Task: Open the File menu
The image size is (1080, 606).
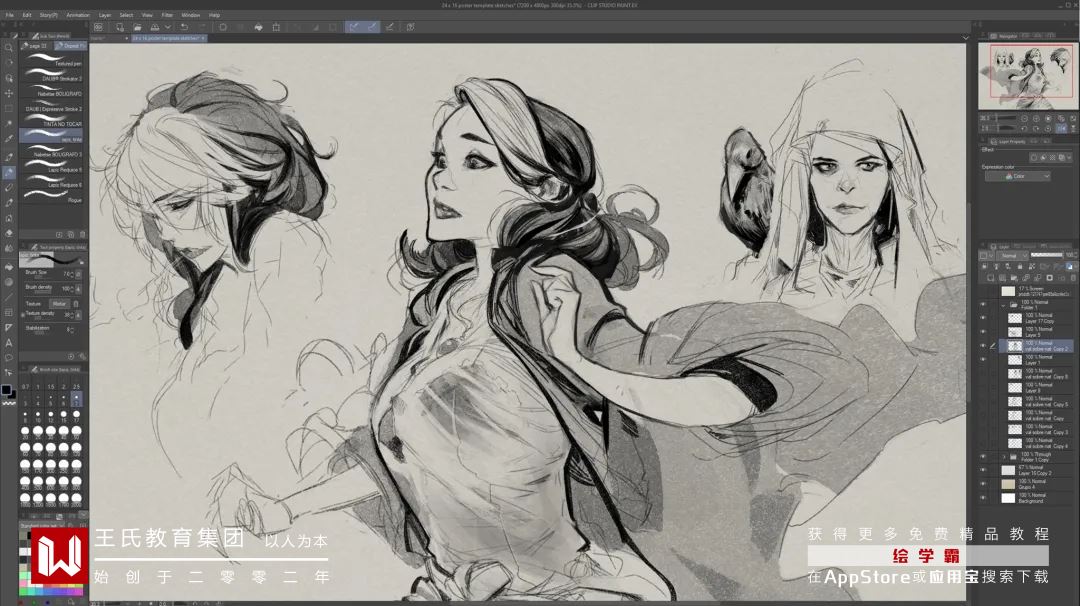Action: pyautogui.click(x=10, y=14)
